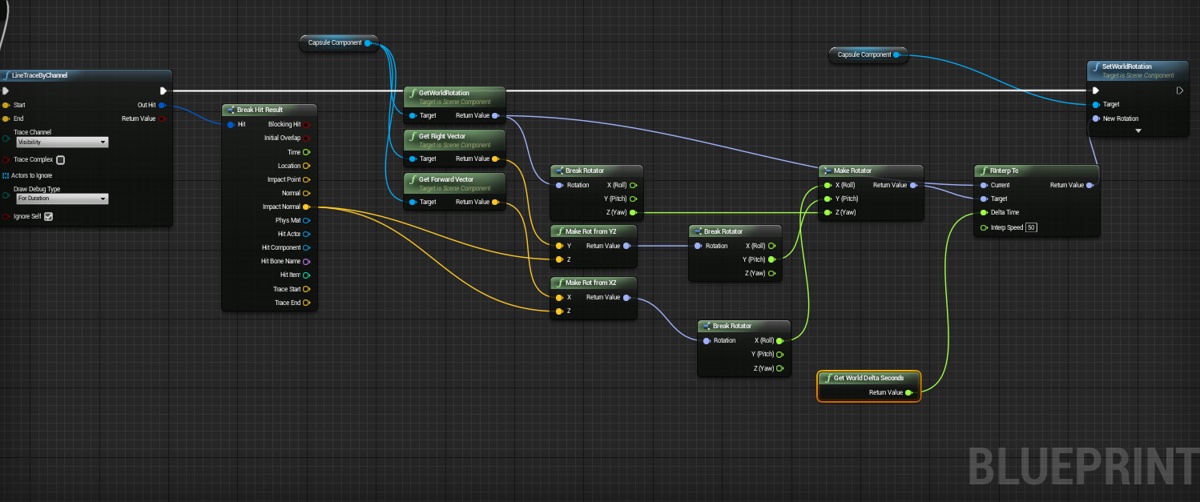Open the Trace Channel Visibility dropdown

60,142
